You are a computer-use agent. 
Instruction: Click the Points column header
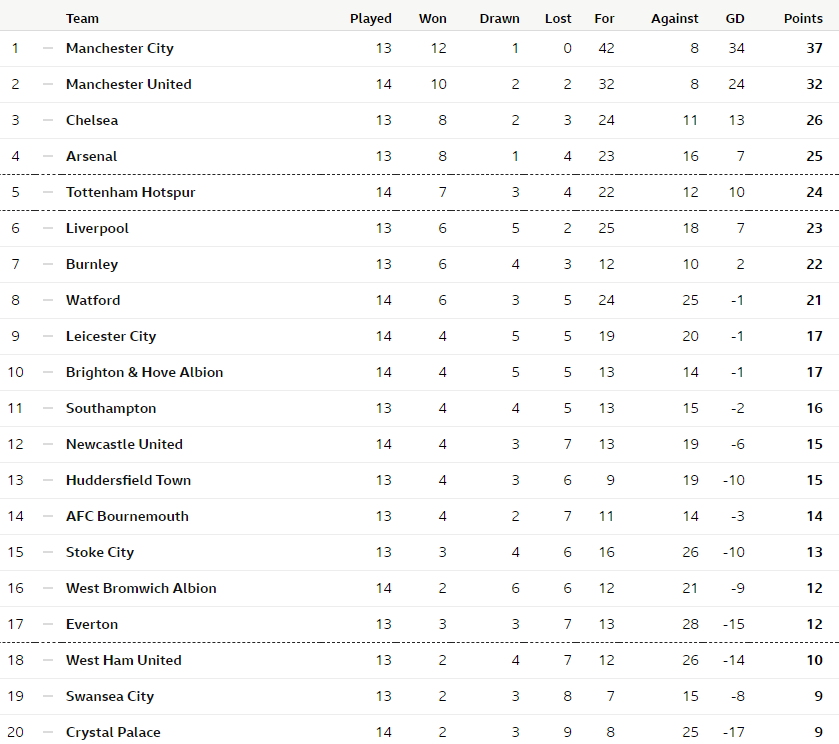click(x=803, y=18)
